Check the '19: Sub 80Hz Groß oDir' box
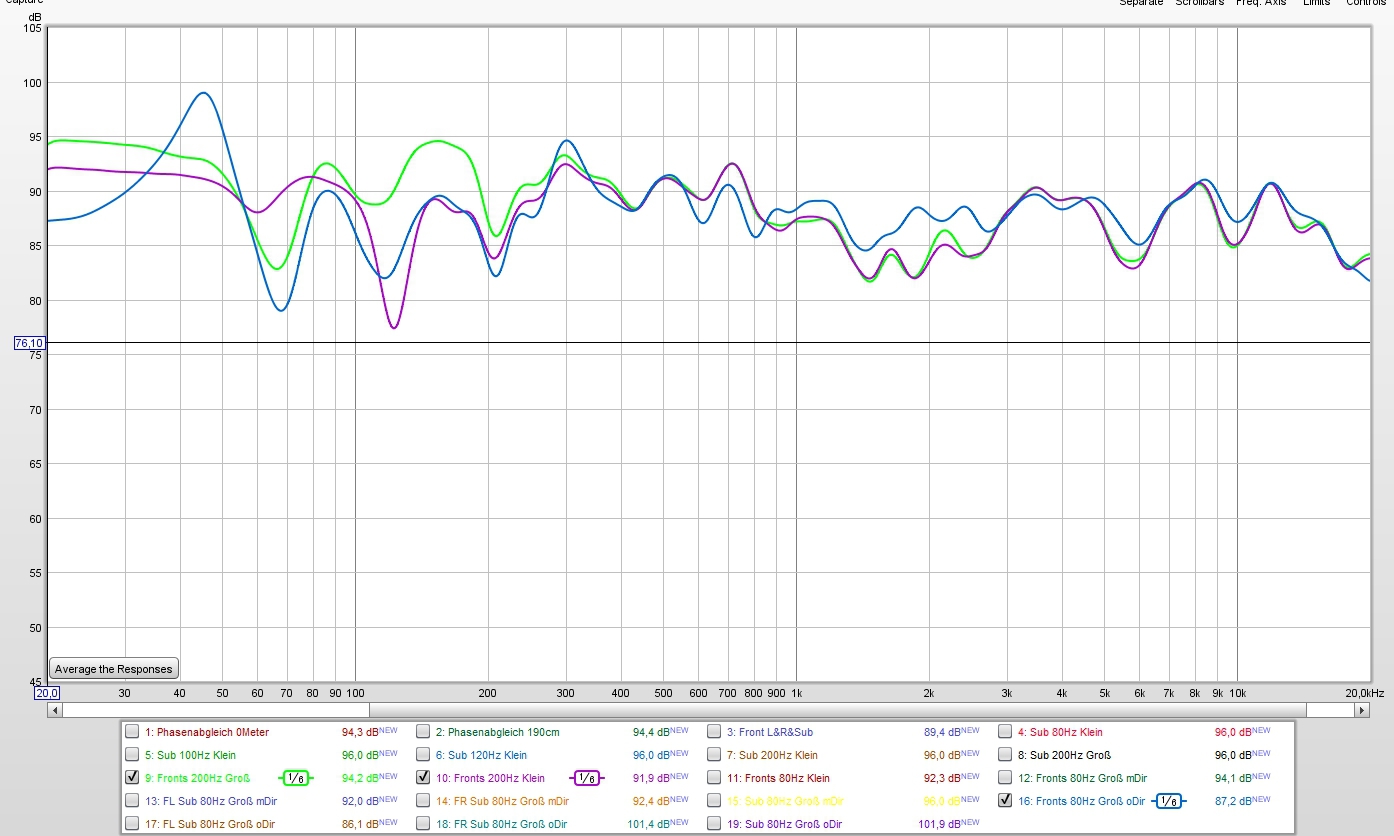This screenshot has height=836, width=1394. click(714, 823)
